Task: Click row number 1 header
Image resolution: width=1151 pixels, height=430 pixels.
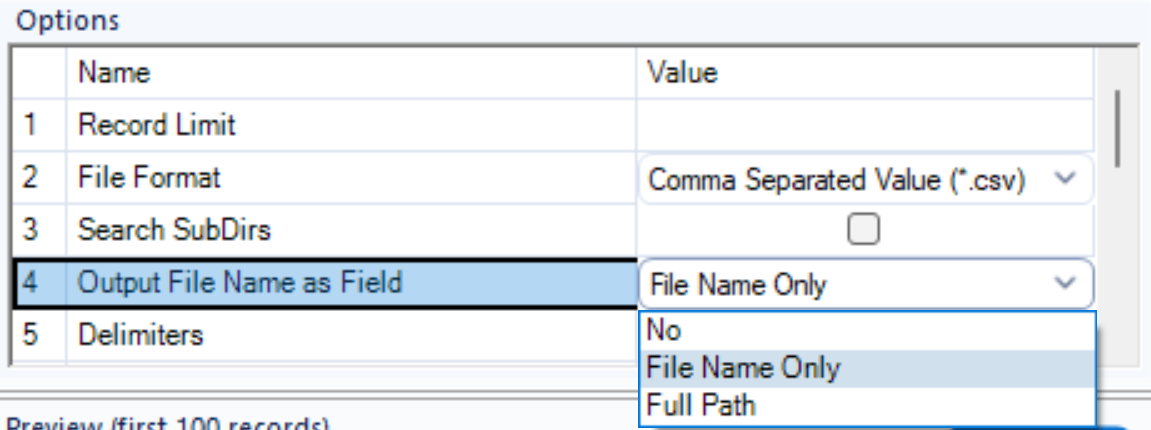Action: (39, 125)
